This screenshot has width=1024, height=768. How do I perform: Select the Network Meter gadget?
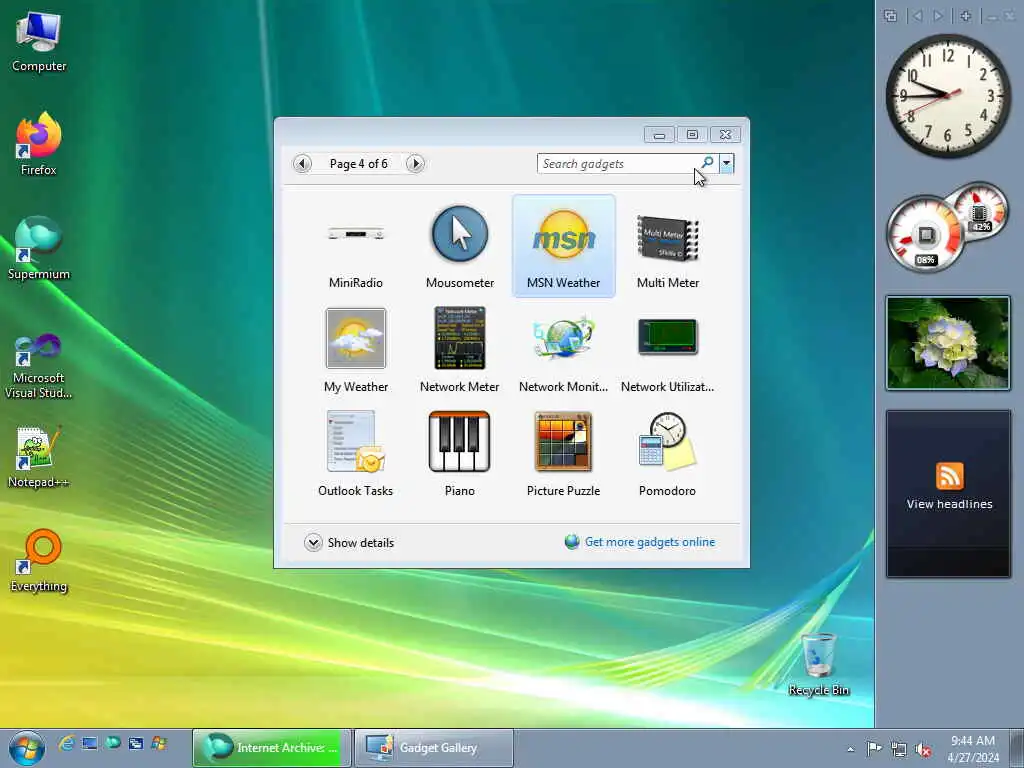pyautogui.click(x=460, y=338)
